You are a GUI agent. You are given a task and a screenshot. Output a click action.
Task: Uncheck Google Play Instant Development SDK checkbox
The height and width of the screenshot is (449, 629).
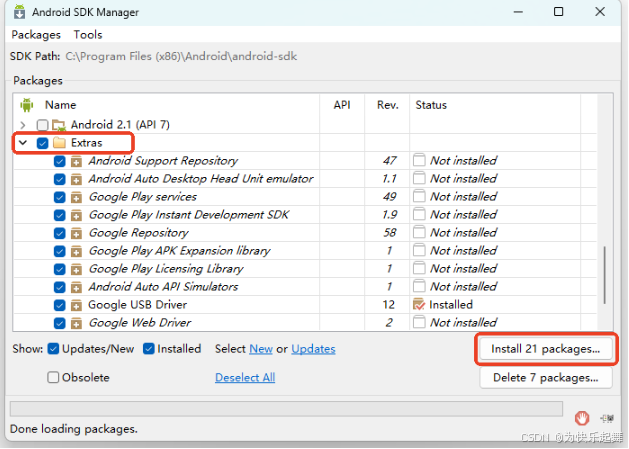coord(59,215)
